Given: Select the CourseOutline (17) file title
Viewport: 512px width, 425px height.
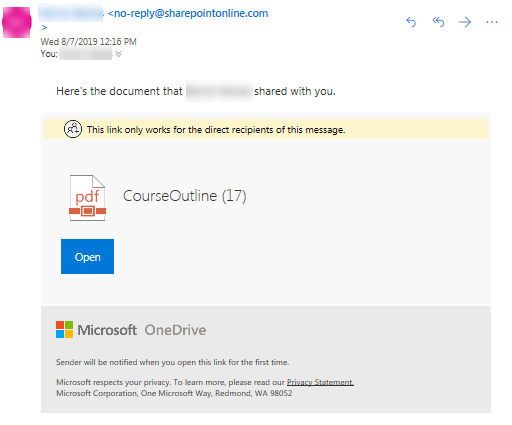Looking at the screenshot, I should tap(185, 196).
